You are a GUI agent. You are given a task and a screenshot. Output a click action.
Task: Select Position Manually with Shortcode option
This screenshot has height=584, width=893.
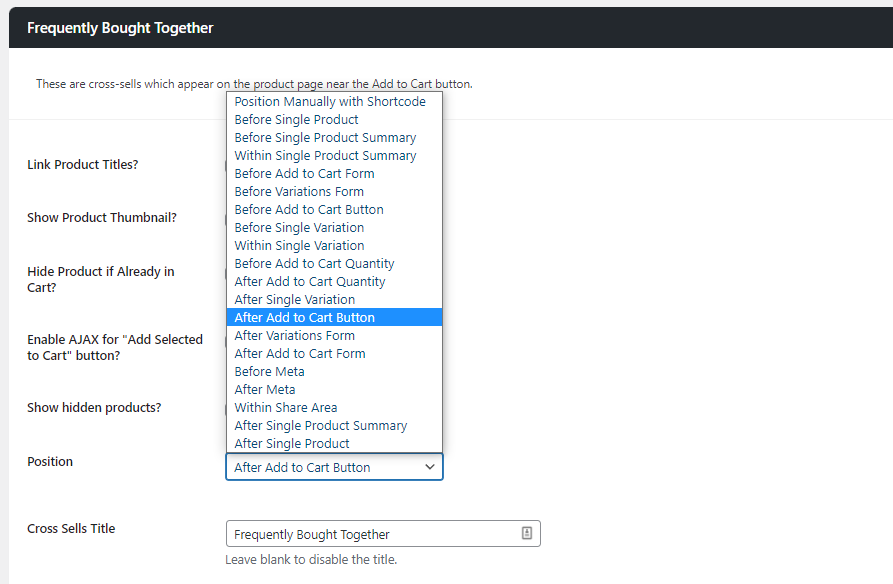coord(332,101)
